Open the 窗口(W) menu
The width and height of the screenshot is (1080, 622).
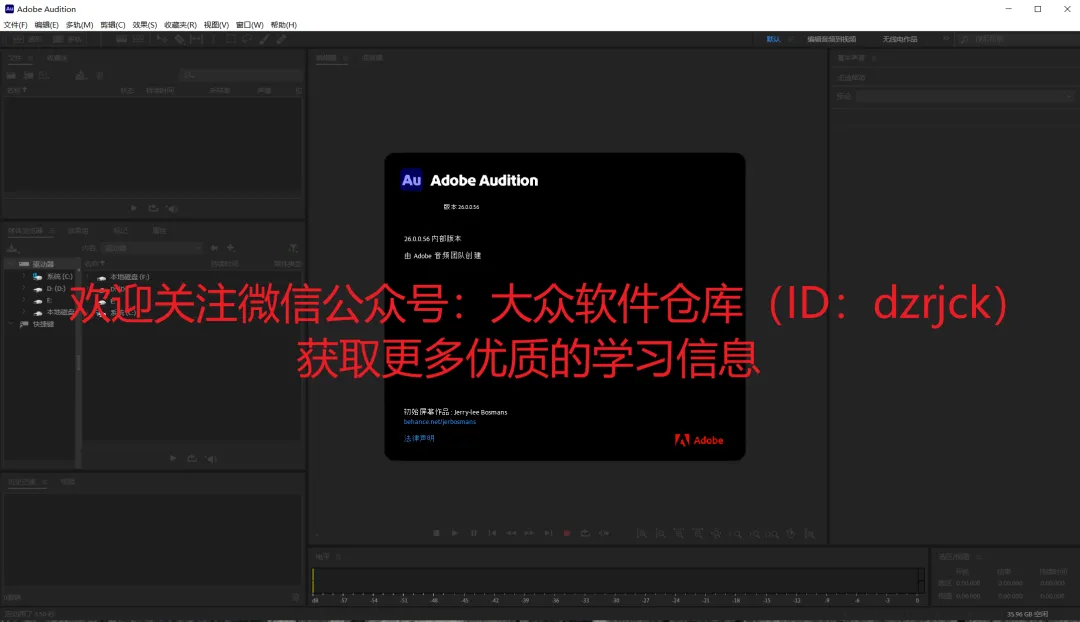tap(249, 25)
